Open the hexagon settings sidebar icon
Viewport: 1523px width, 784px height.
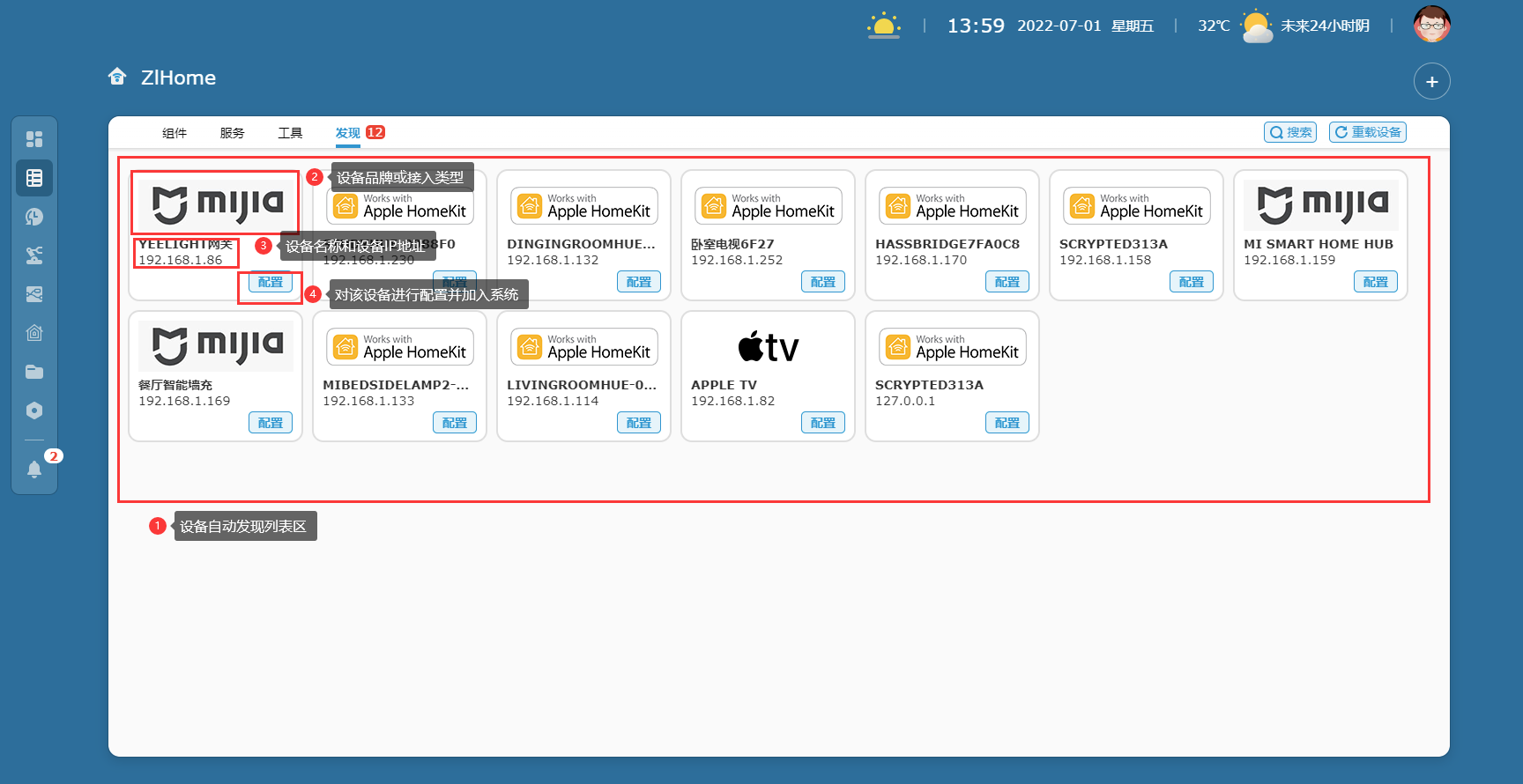34,410
